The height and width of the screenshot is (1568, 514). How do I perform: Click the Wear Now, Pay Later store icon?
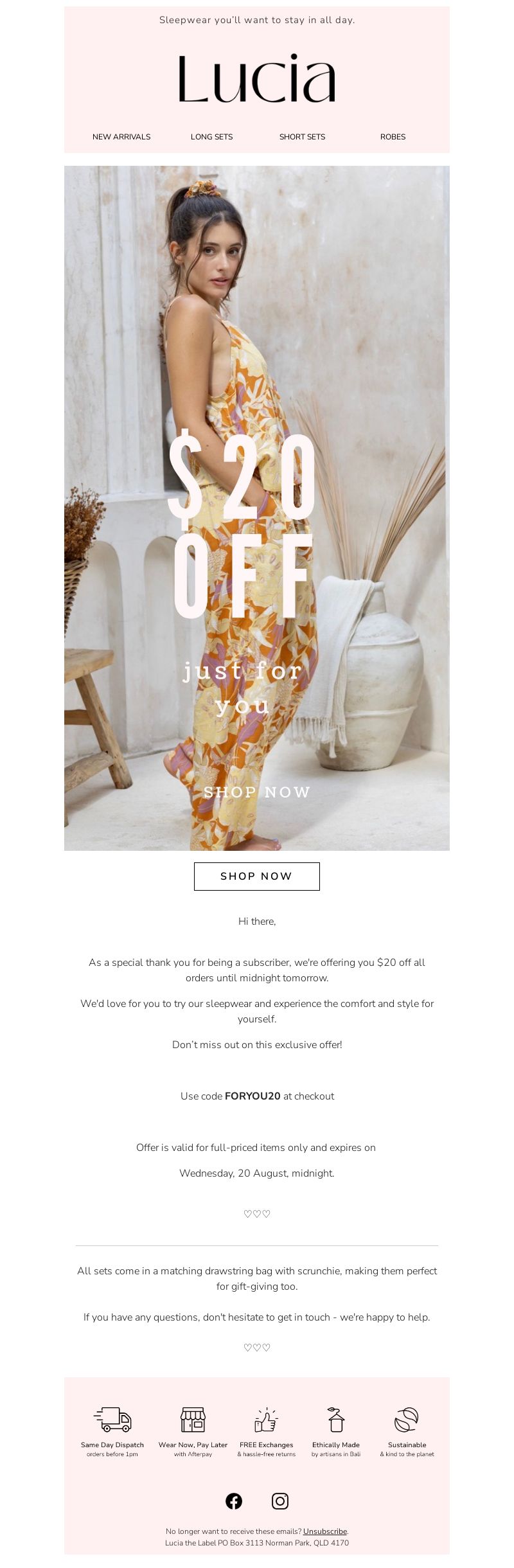tap(193, 1419)
